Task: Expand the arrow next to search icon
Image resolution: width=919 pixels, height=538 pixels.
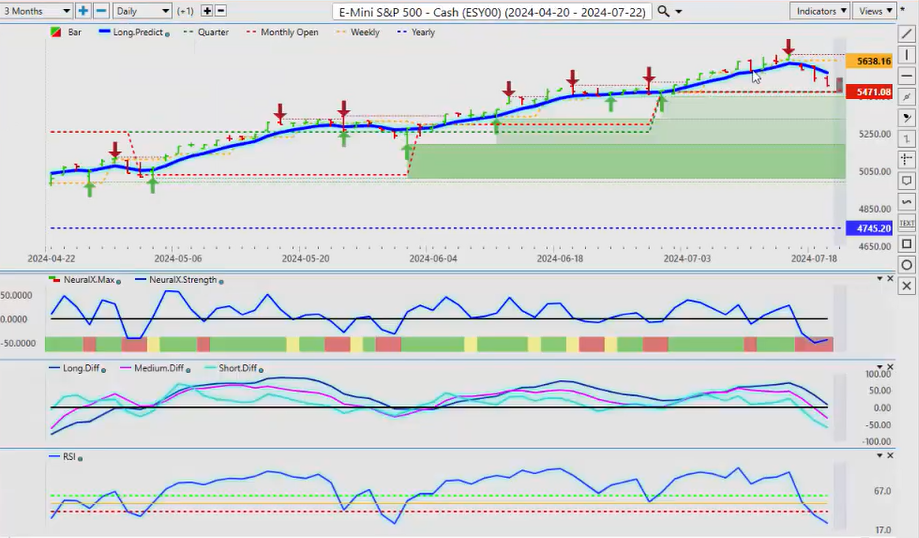Action: (x=679, y=12)
